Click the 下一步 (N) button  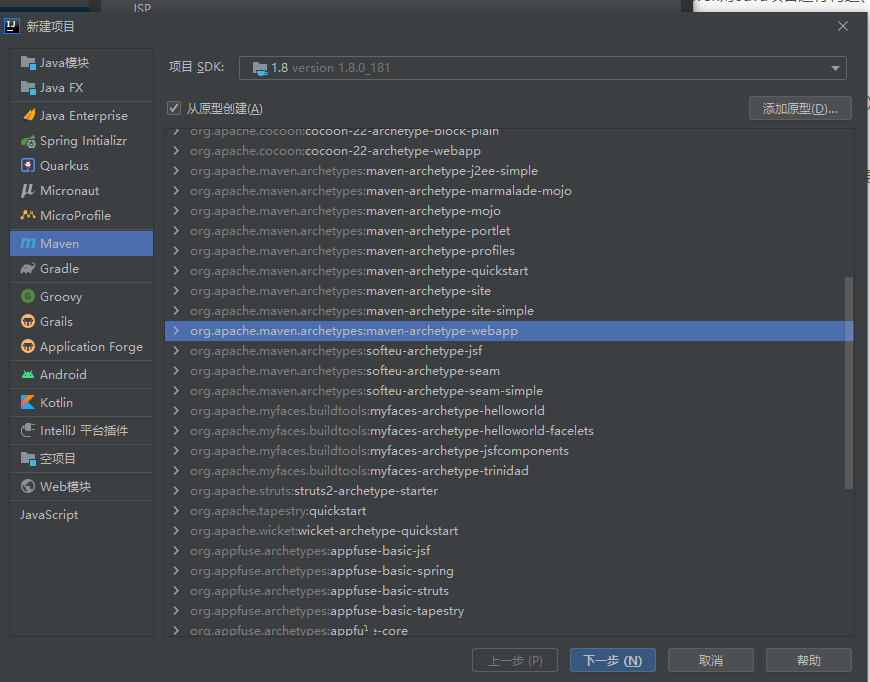coord(613,660)
